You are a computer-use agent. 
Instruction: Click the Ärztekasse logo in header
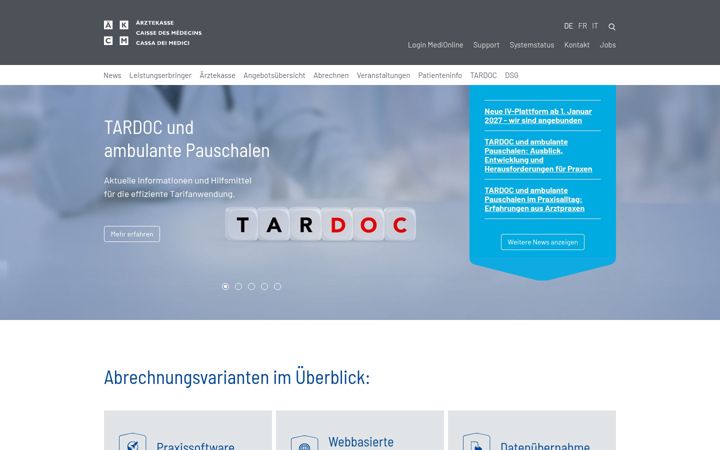click(x=152, y=33)
